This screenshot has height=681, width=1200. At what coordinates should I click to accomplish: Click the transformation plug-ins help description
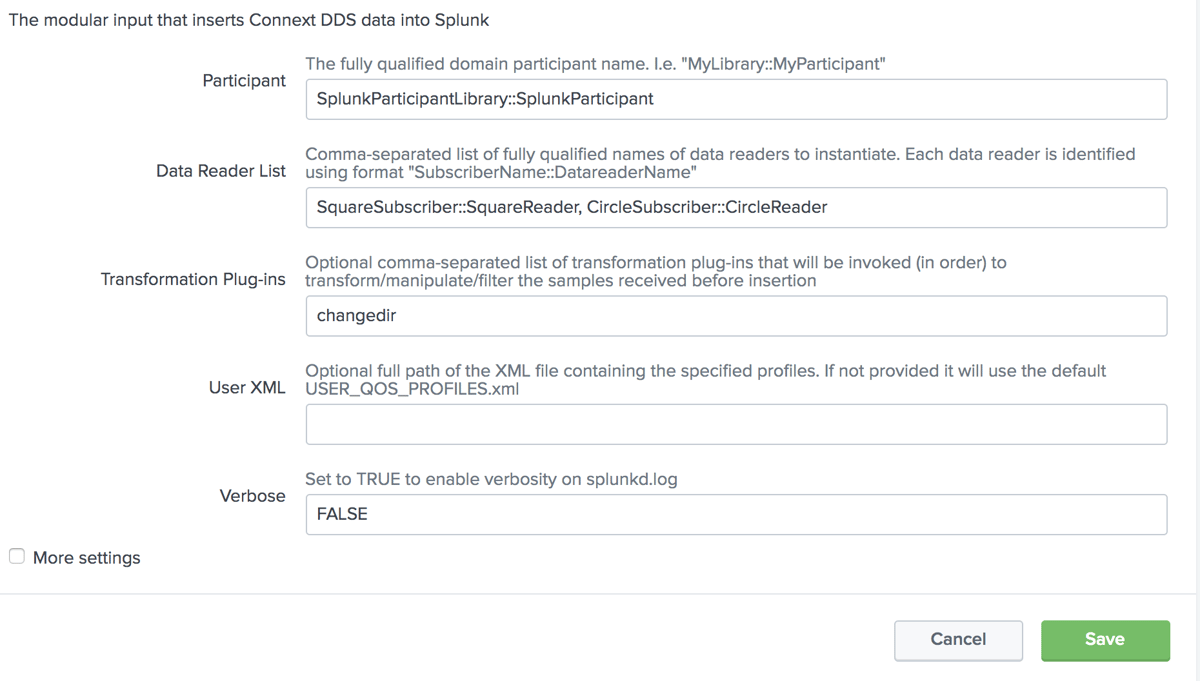(x=656, y=272)
